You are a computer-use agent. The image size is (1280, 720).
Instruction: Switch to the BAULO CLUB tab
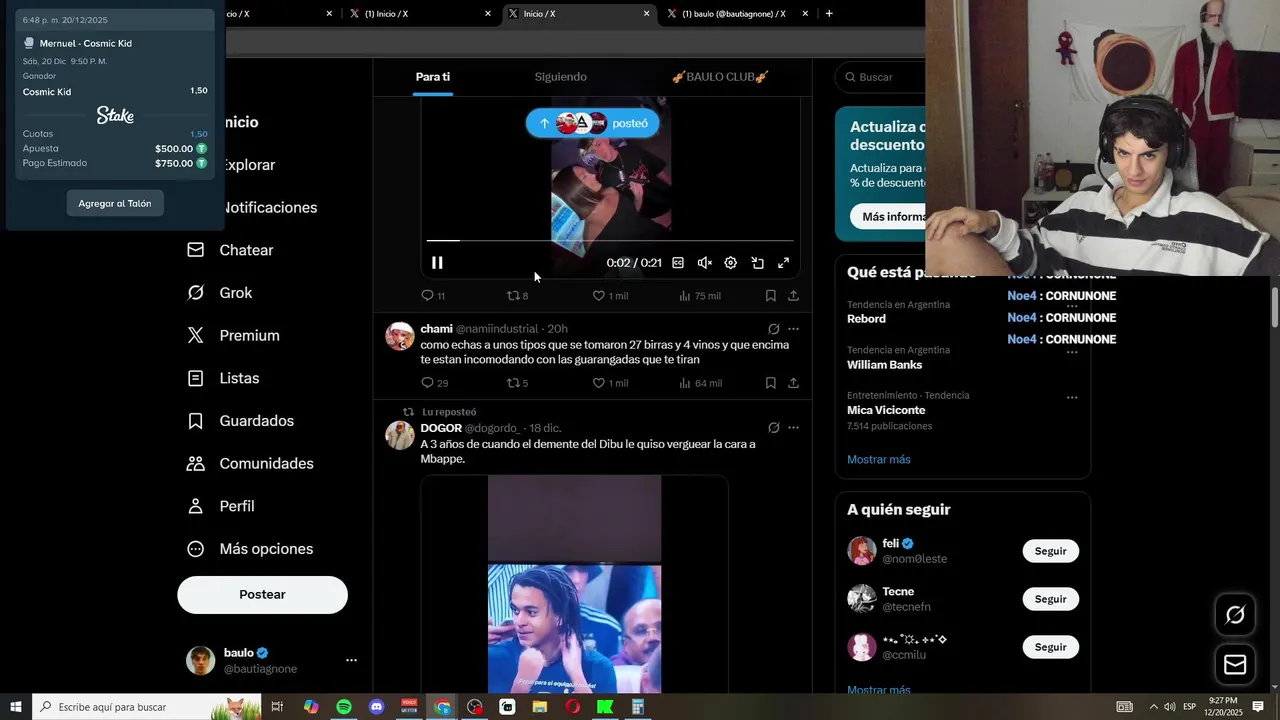[720, 77]
